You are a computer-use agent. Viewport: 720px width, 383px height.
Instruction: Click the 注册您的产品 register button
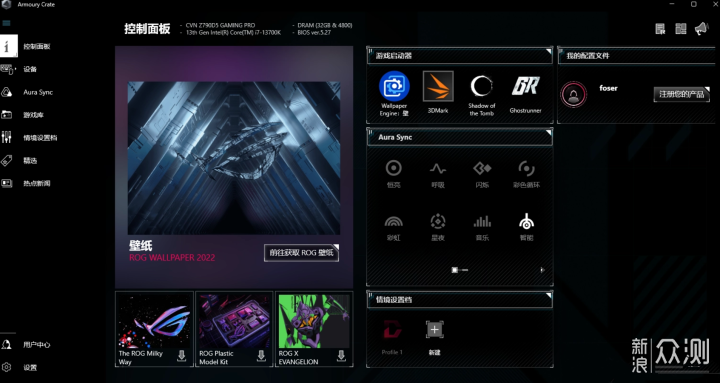(x=681, y=94)
